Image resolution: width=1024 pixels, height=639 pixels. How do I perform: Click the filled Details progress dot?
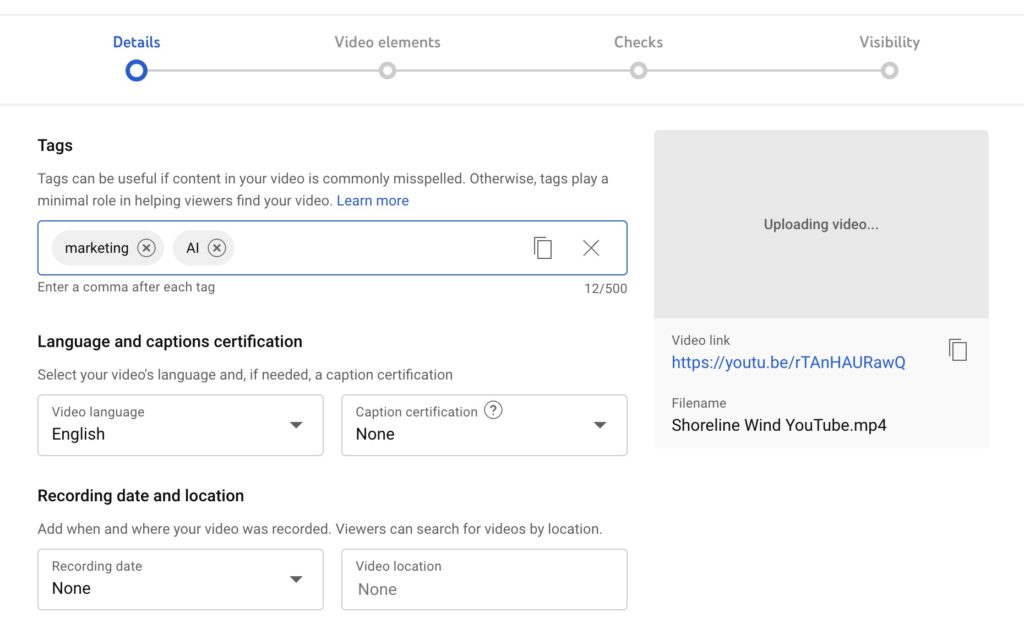pyautogui.click(x=136, y=71)
